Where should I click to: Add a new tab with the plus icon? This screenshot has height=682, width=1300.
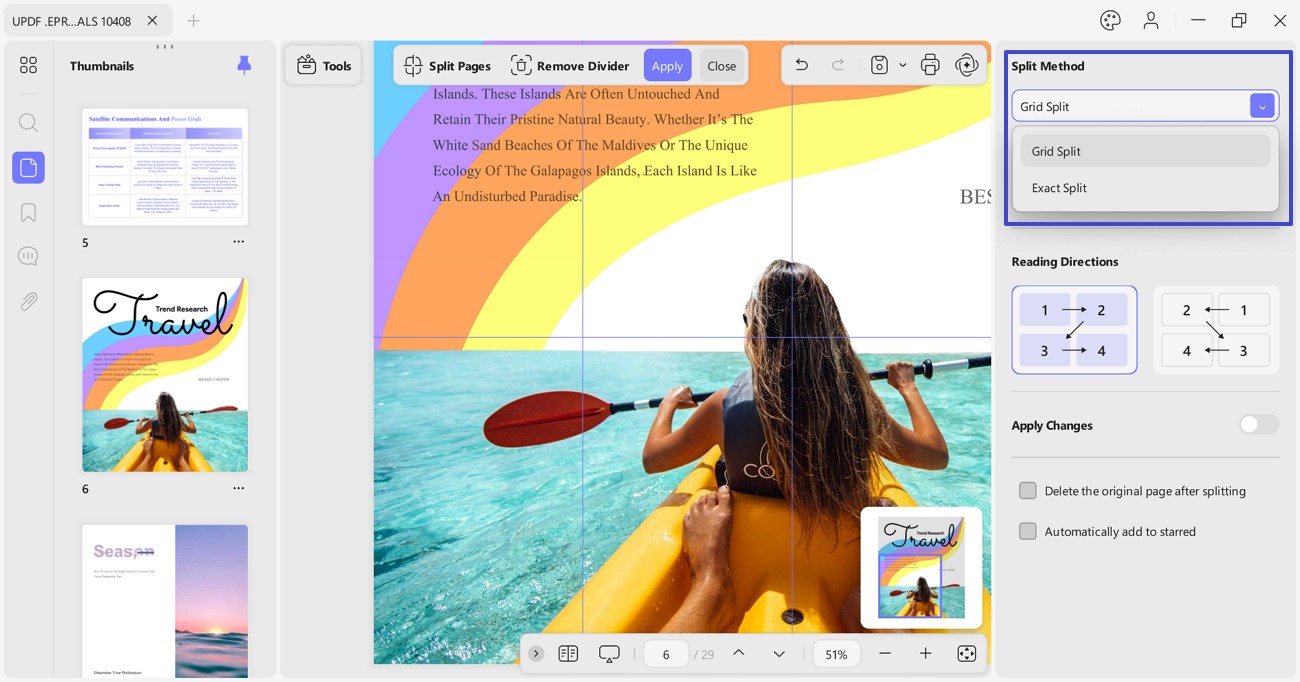[194, 20]
